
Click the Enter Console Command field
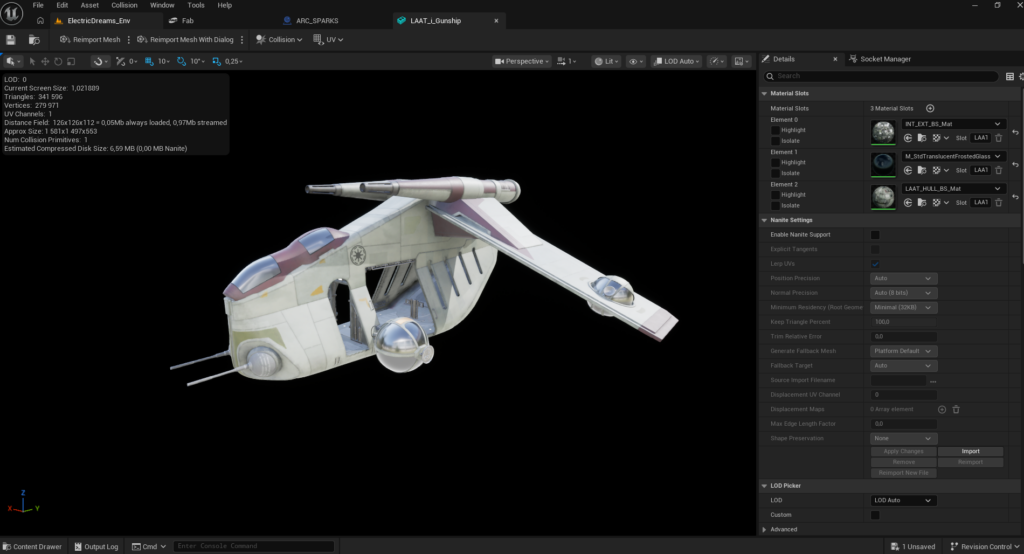(254, 546)
